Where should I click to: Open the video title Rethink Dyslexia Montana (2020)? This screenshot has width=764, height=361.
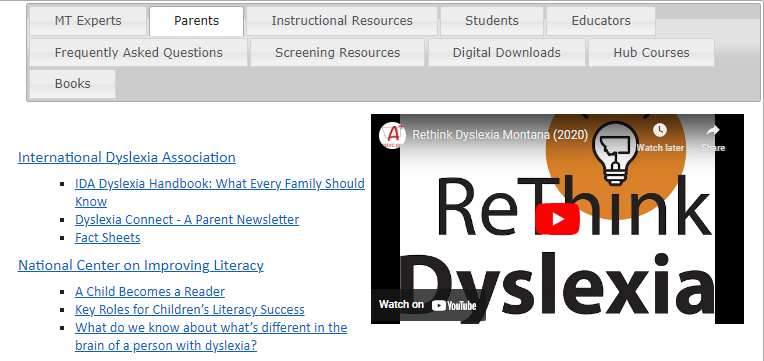click(500, 135)
